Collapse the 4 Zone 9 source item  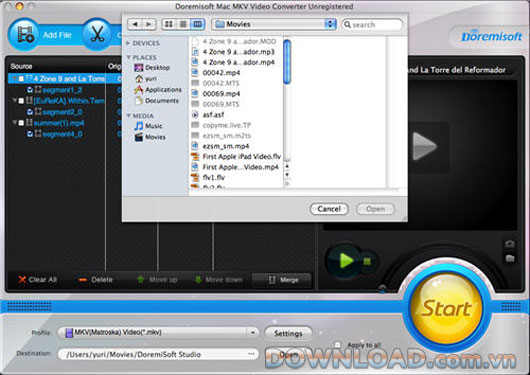point(15,78)
